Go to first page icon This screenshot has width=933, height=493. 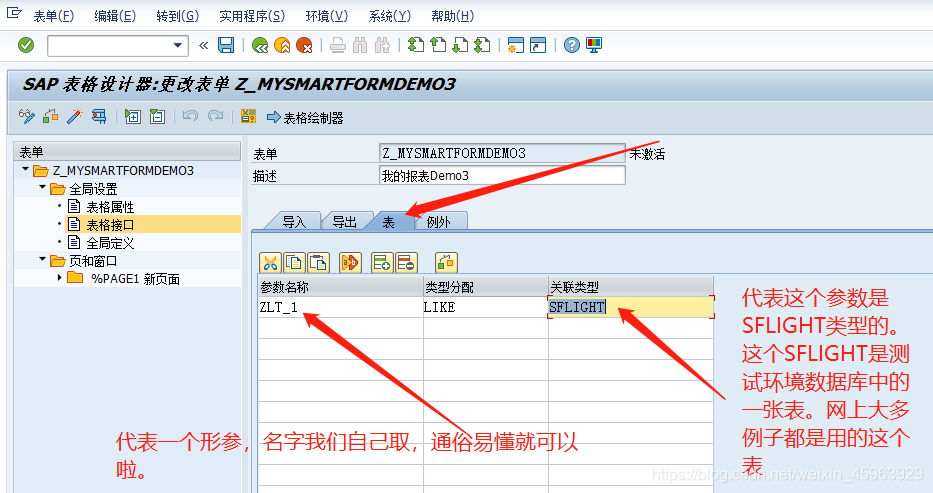pos(416,45)
